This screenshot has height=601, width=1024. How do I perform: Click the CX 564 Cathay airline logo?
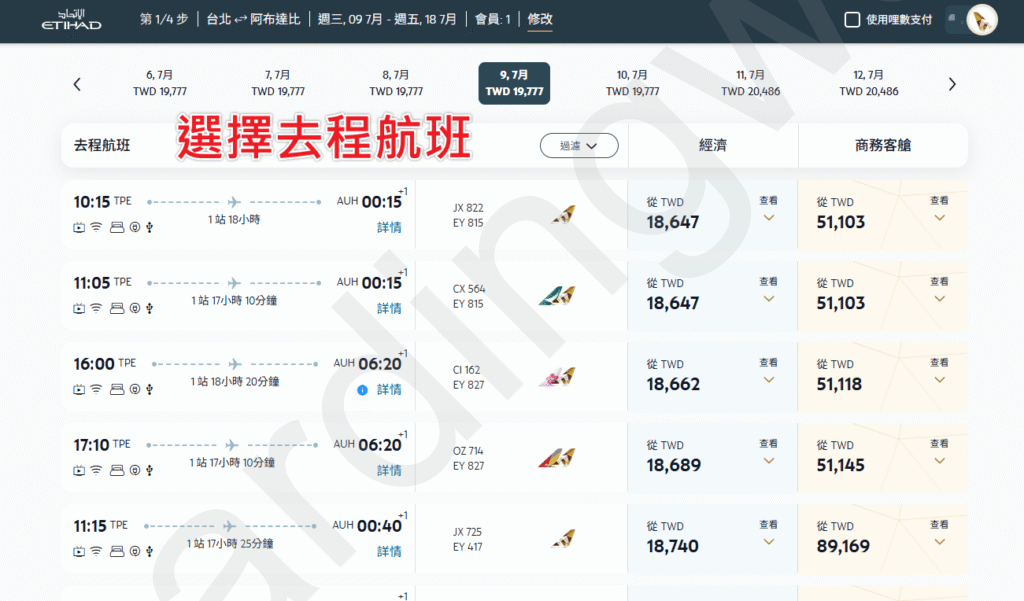[557, 296]
